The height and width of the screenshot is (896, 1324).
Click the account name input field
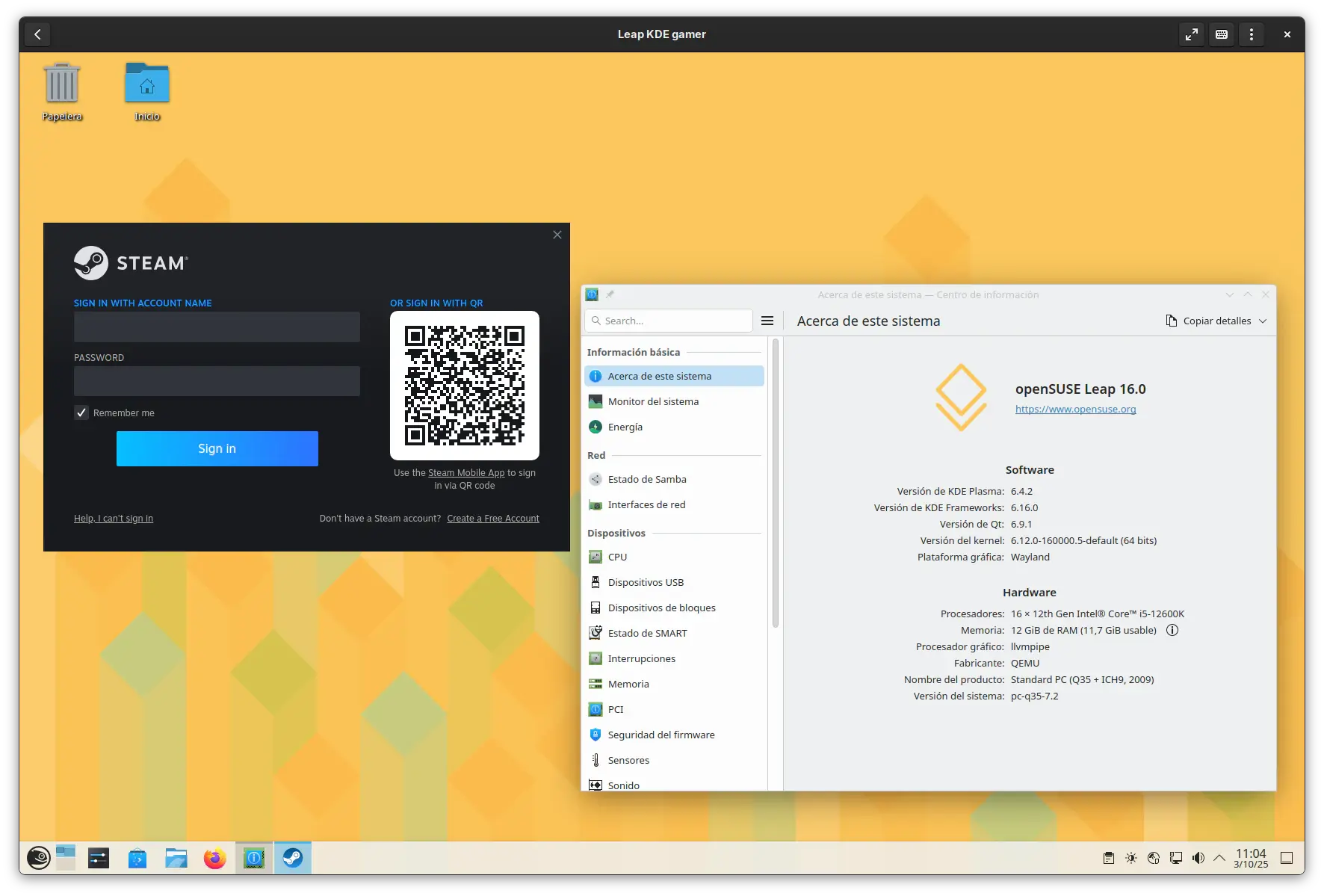point(217,327)
